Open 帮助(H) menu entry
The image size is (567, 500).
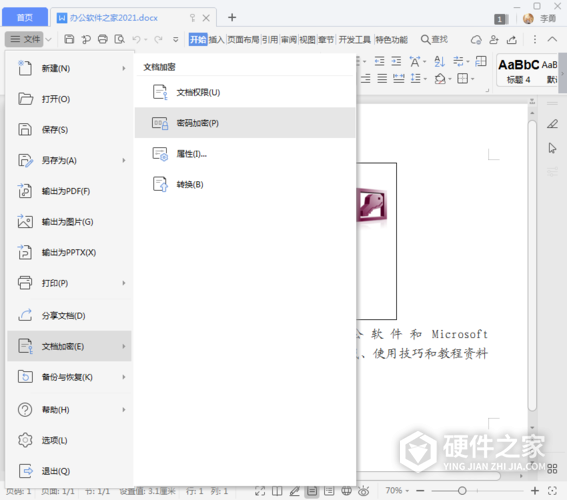(69, 410)
